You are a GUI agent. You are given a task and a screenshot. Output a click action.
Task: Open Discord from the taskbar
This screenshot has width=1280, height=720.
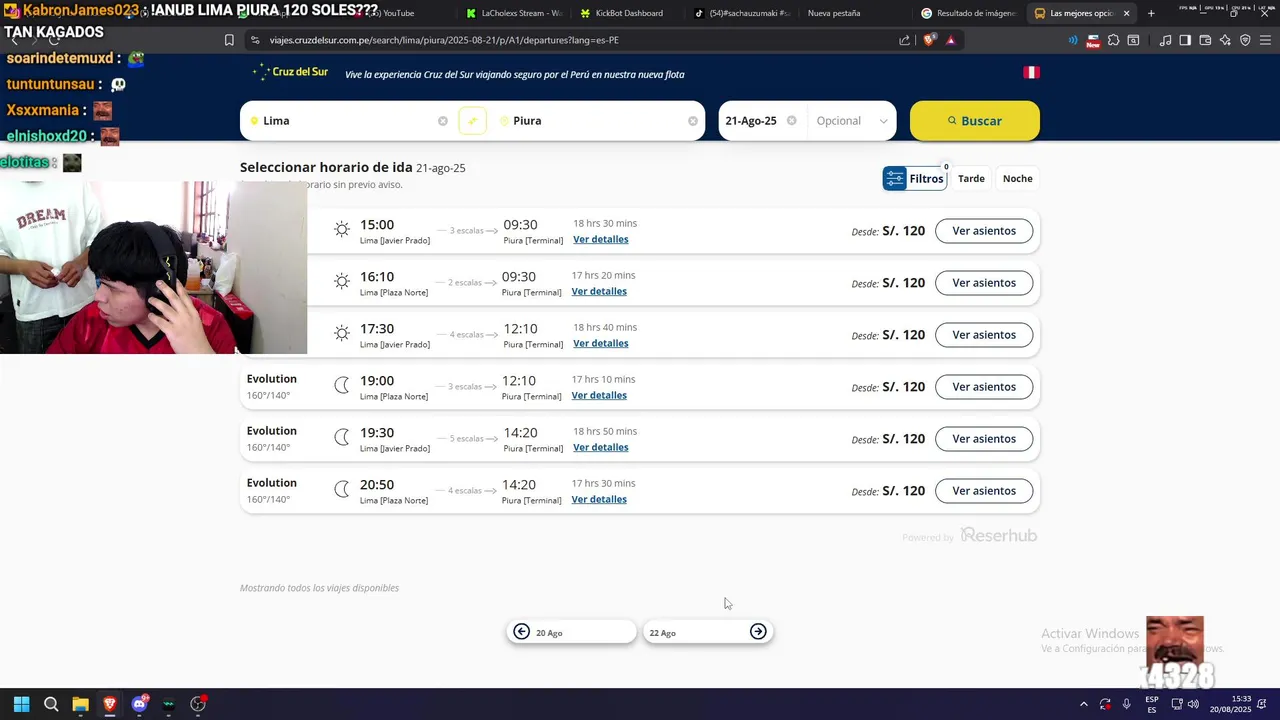pos(140,704)
